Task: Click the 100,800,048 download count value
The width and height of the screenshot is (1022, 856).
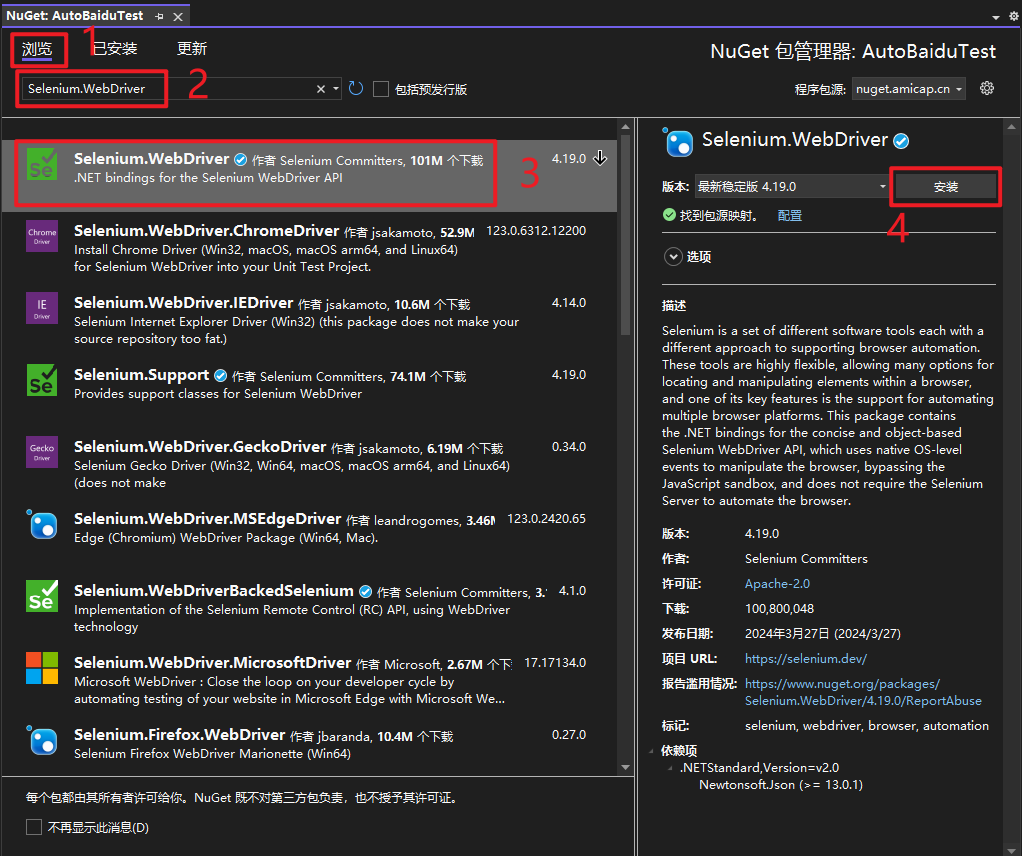Action: point(780,609)
